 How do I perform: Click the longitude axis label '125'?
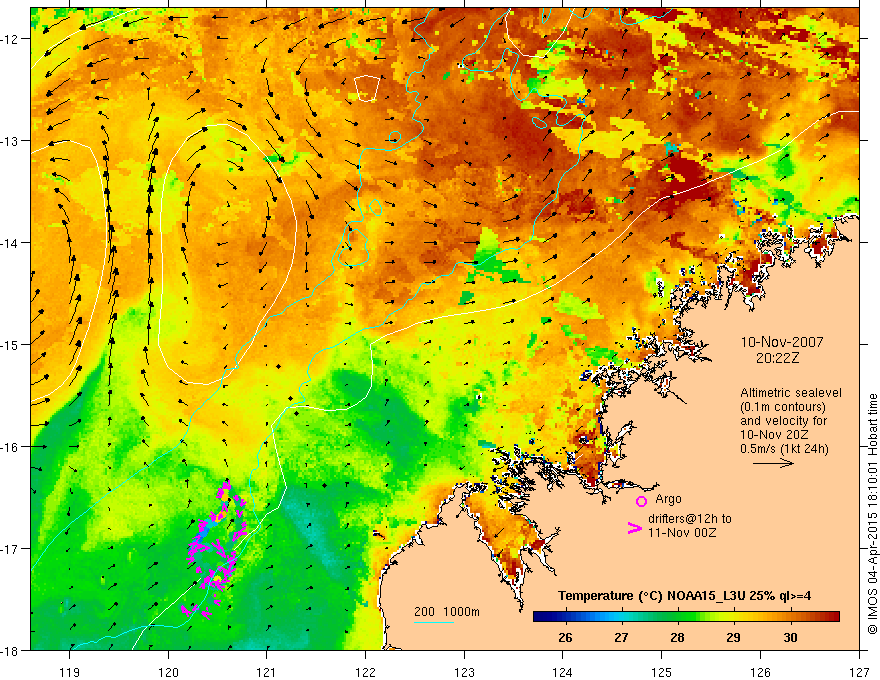coord(662,672)
